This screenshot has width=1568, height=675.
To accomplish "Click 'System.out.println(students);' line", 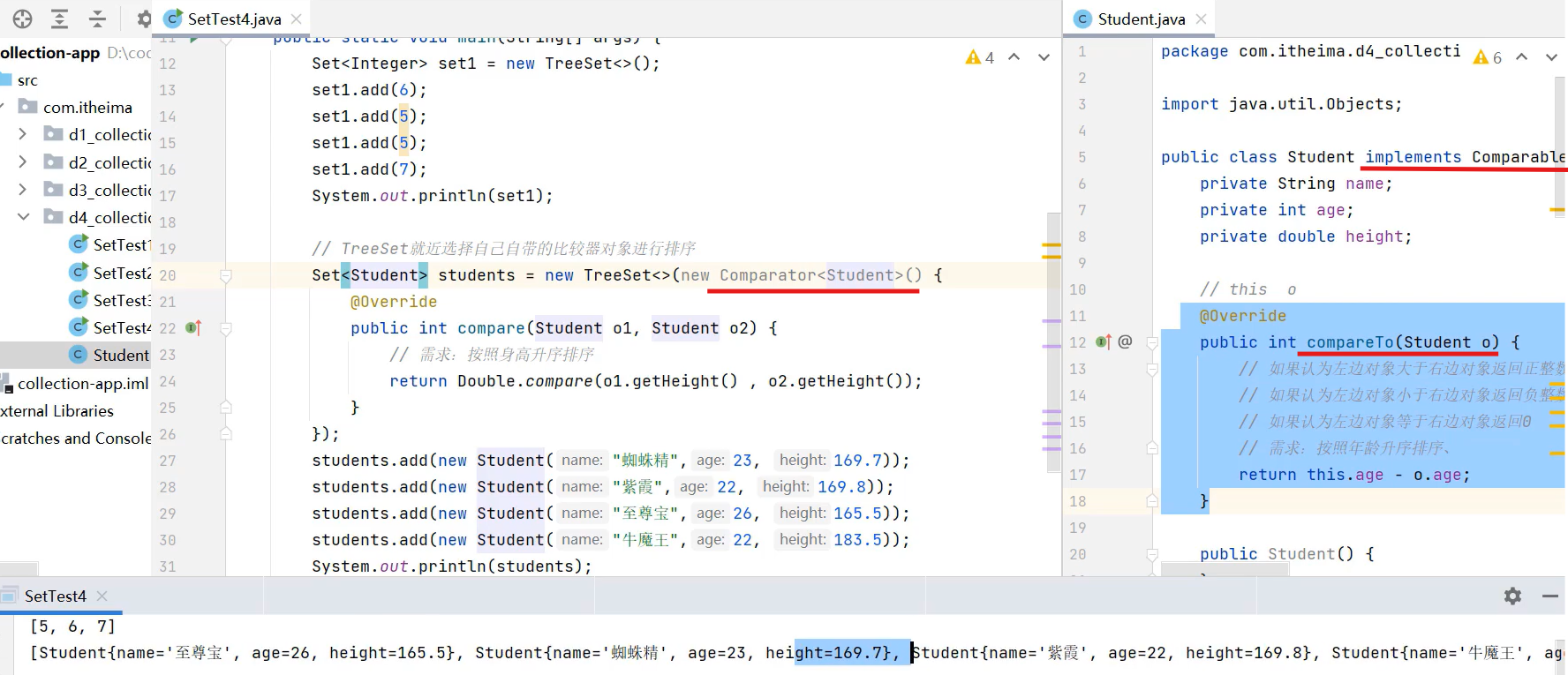I will coord(451,566).
